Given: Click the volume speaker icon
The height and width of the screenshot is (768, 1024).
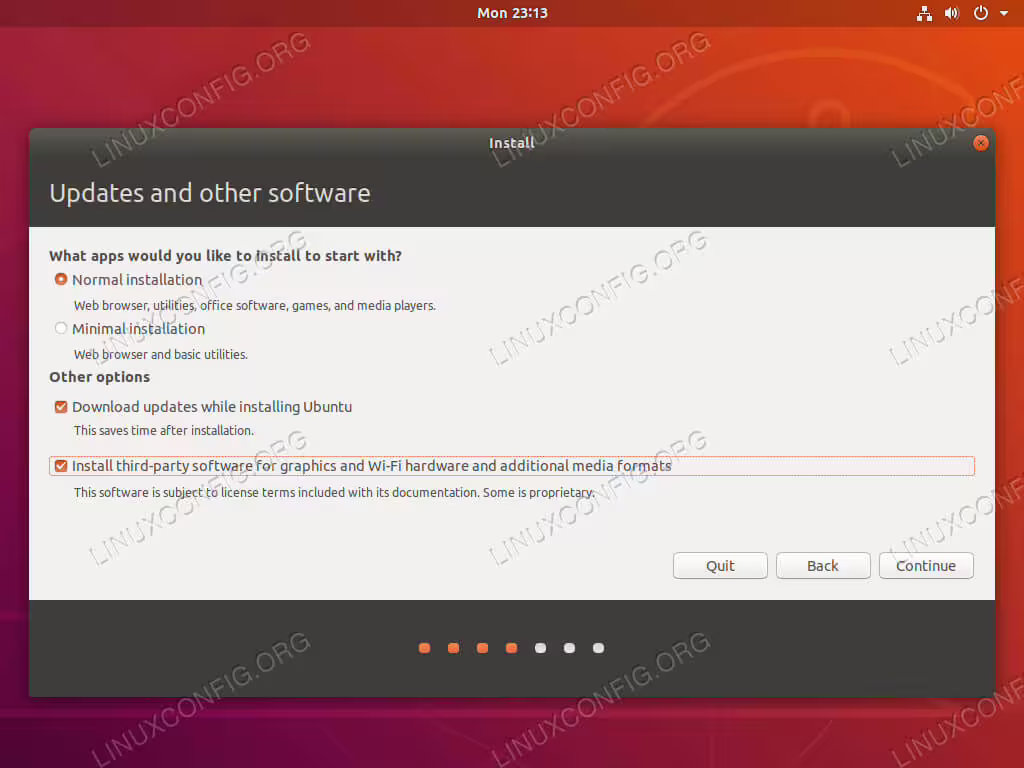Looking at the screenshot, I should [952, 13].
